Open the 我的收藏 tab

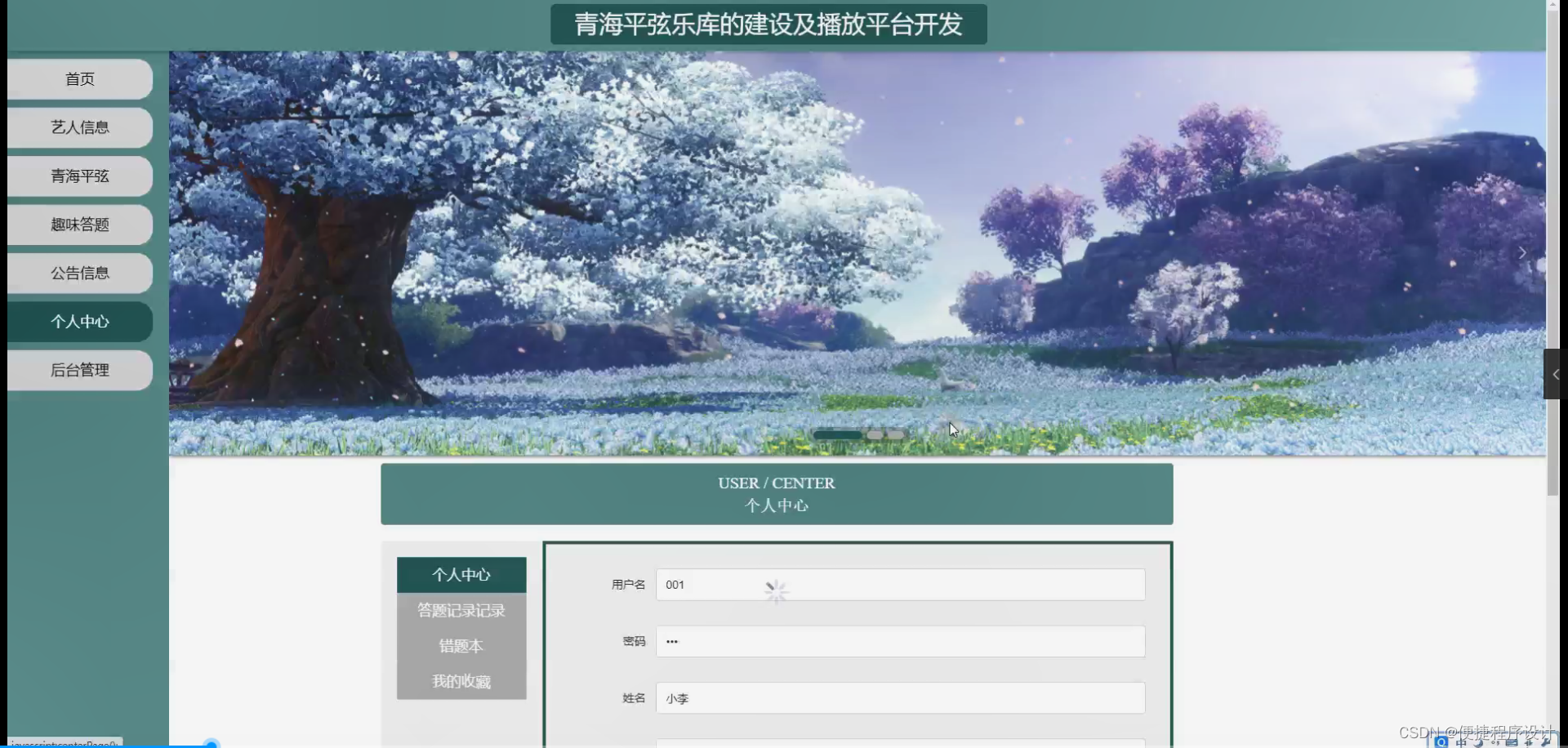click(461, 681)
